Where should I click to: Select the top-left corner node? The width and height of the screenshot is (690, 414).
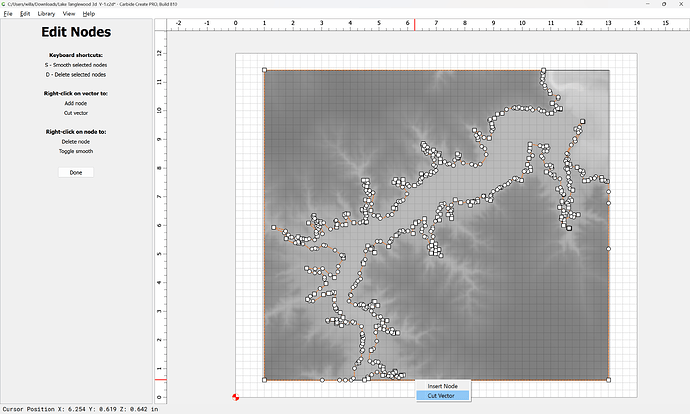point(264,70)
